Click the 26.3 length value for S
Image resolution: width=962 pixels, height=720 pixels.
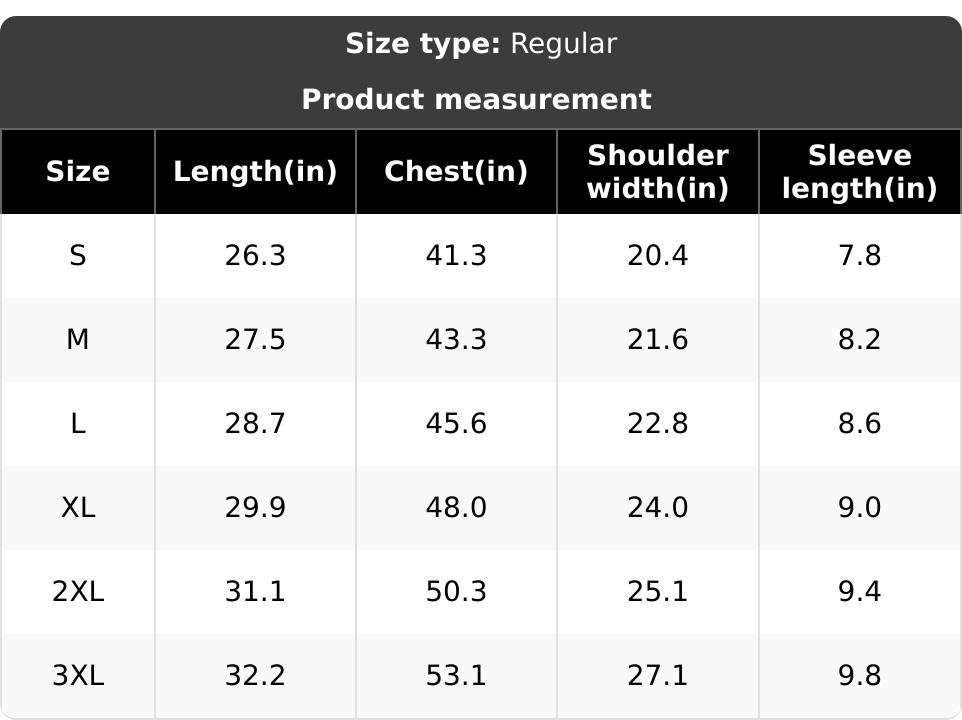pyautogui.click(x=255, y=255)
